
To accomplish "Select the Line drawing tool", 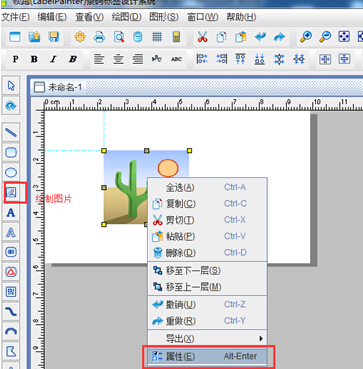I will click(x=11, y=133).
